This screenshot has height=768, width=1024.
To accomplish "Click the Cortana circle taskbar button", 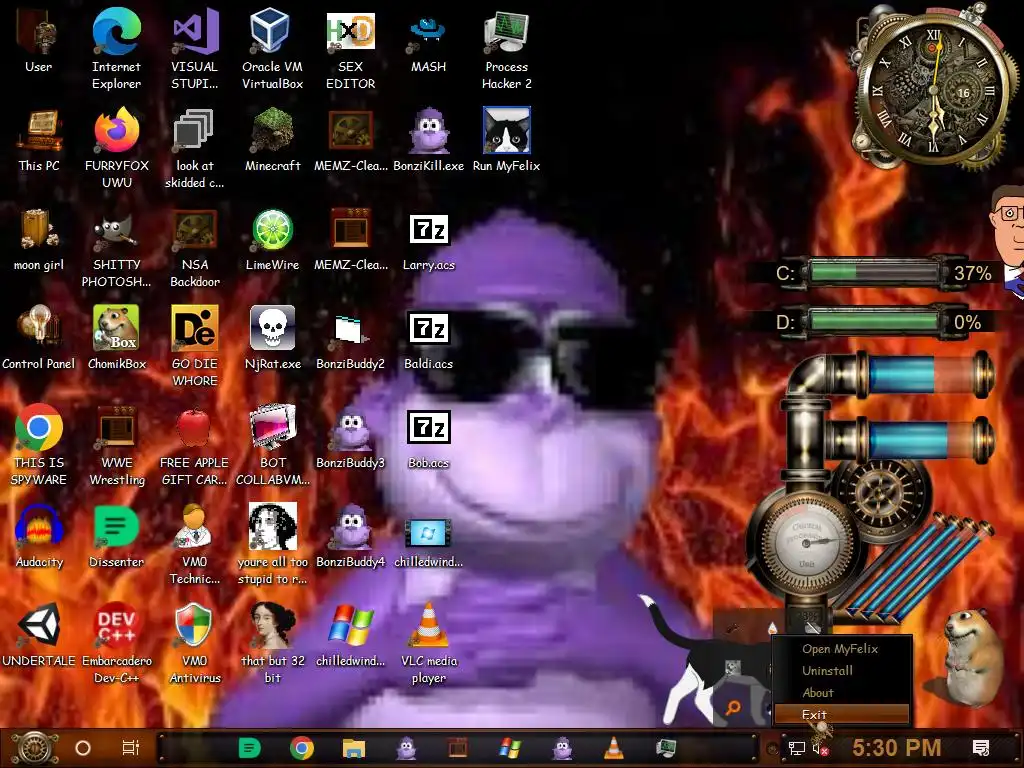I will click(82, 748).
